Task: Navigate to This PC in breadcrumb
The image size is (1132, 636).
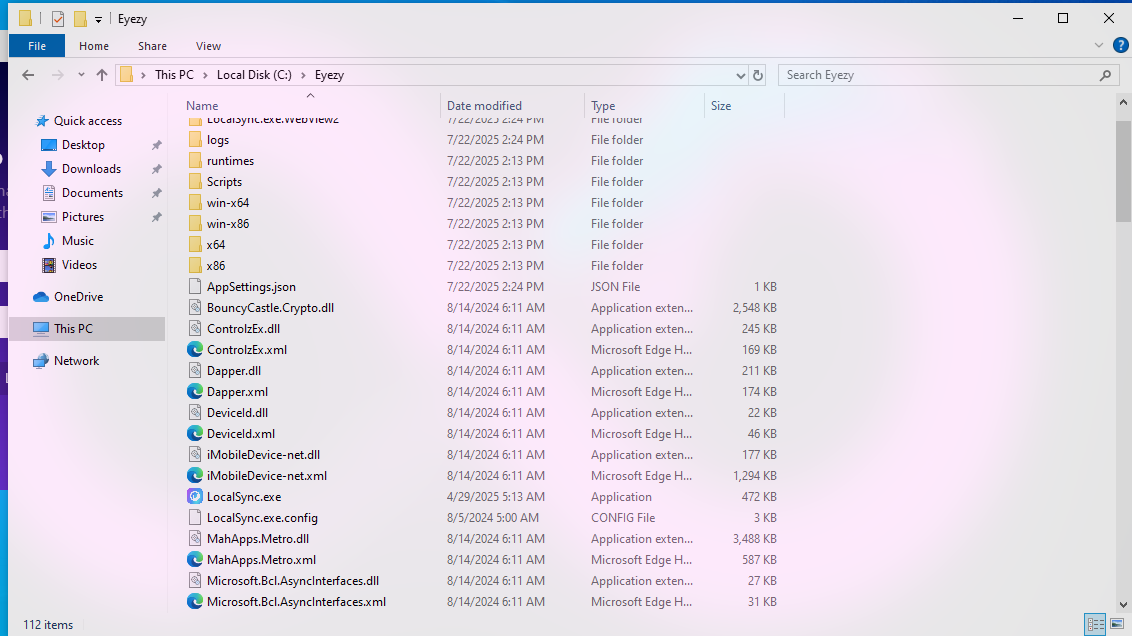Action: click(x=174, y=75)
